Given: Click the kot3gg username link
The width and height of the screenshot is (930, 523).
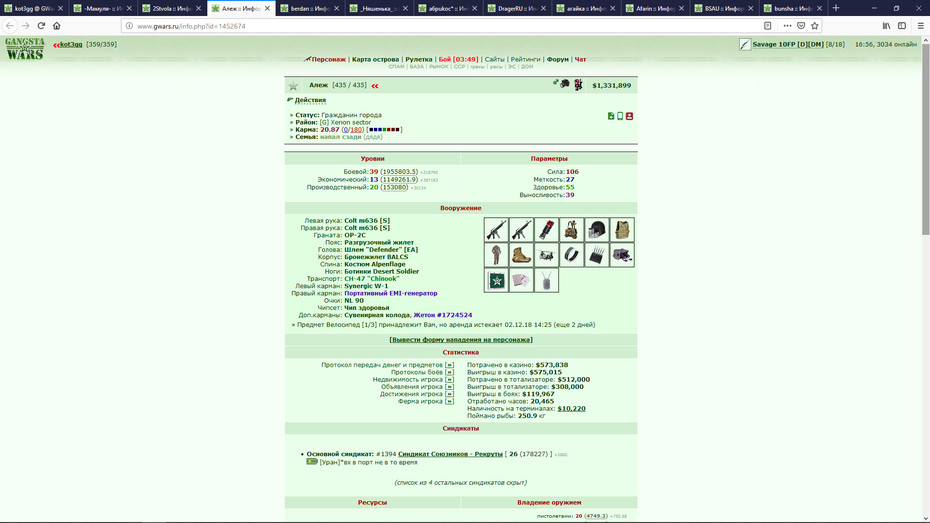Looking at the screenshot, I should click(x=71, y=44).
